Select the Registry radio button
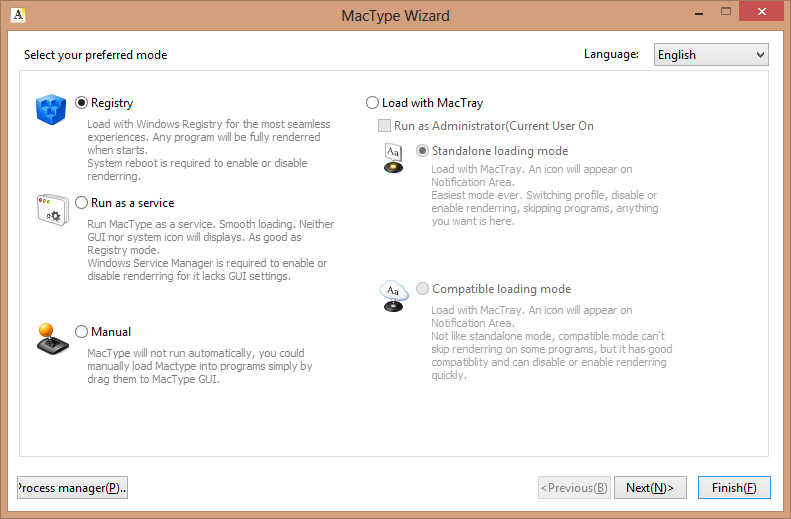The height and width of the screenshot is (519, 791). pos(81,103)
